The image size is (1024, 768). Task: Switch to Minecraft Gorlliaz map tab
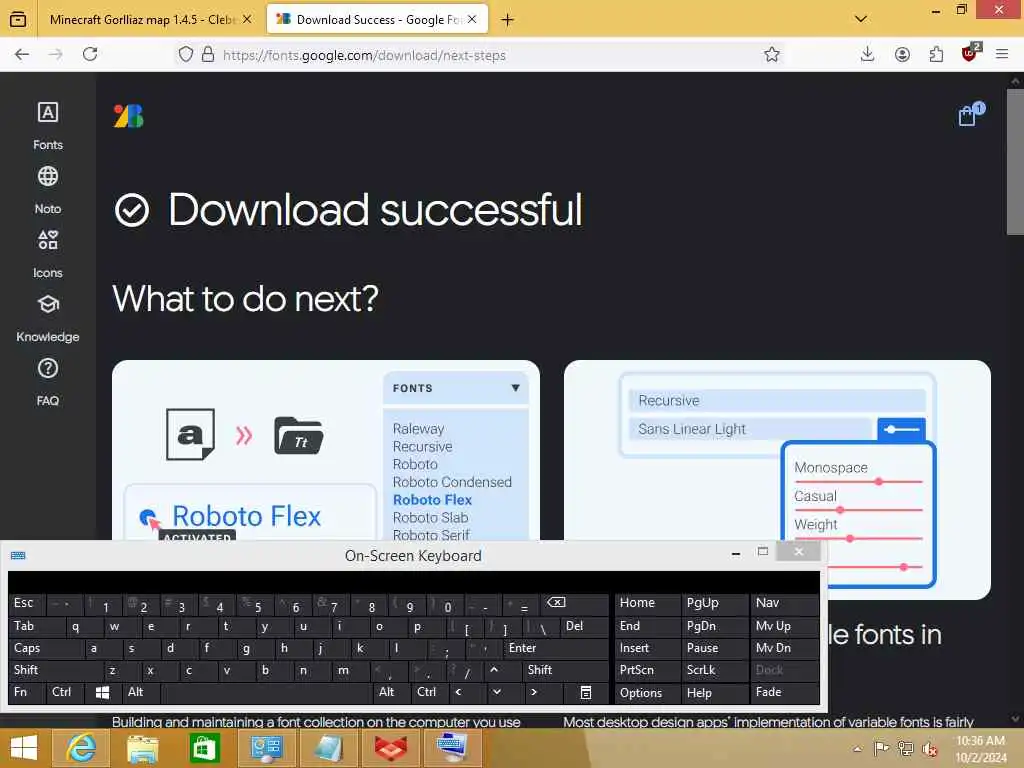(141, 20)
